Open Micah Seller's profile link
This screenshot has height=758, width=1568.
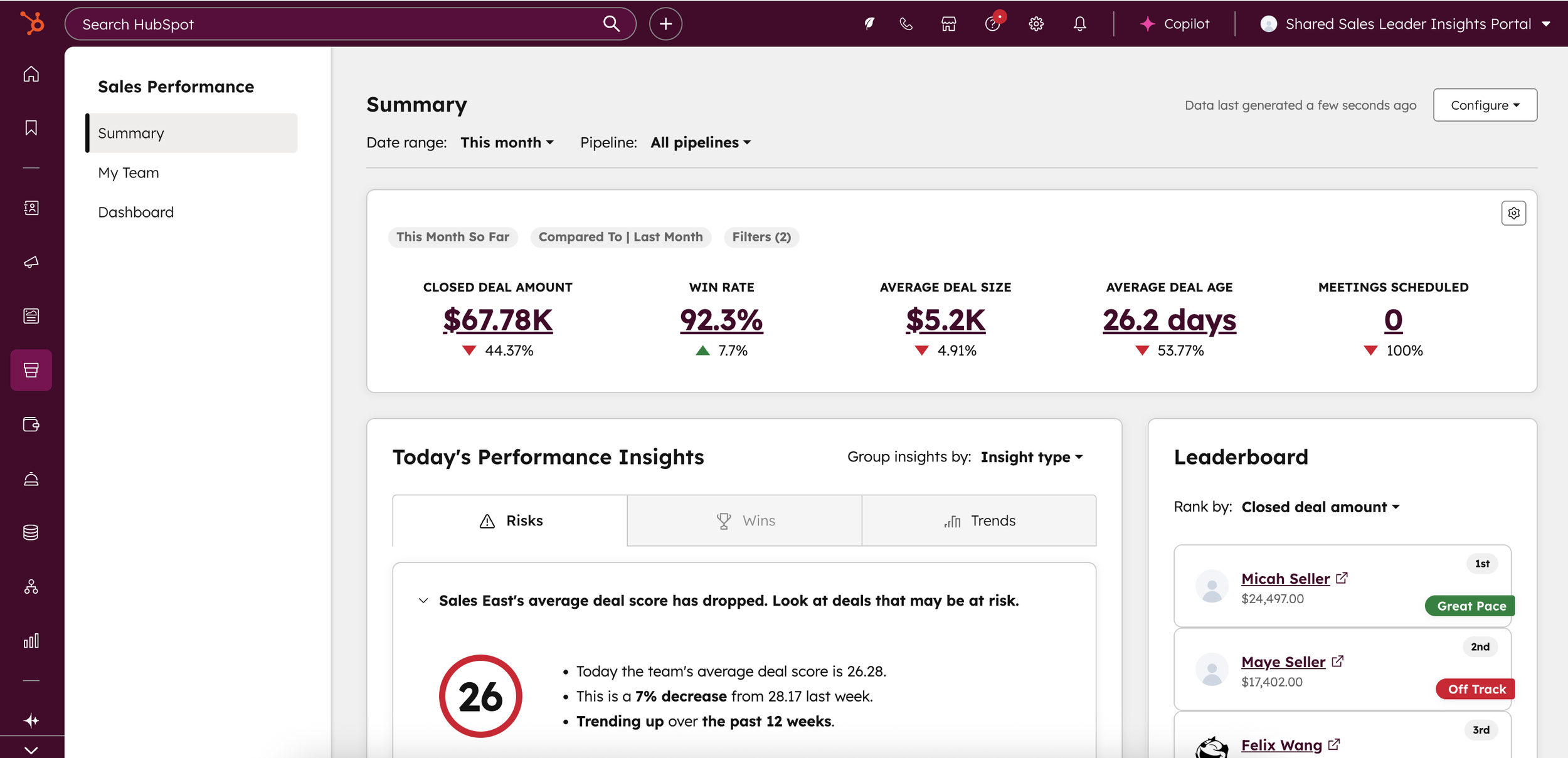1285,579
